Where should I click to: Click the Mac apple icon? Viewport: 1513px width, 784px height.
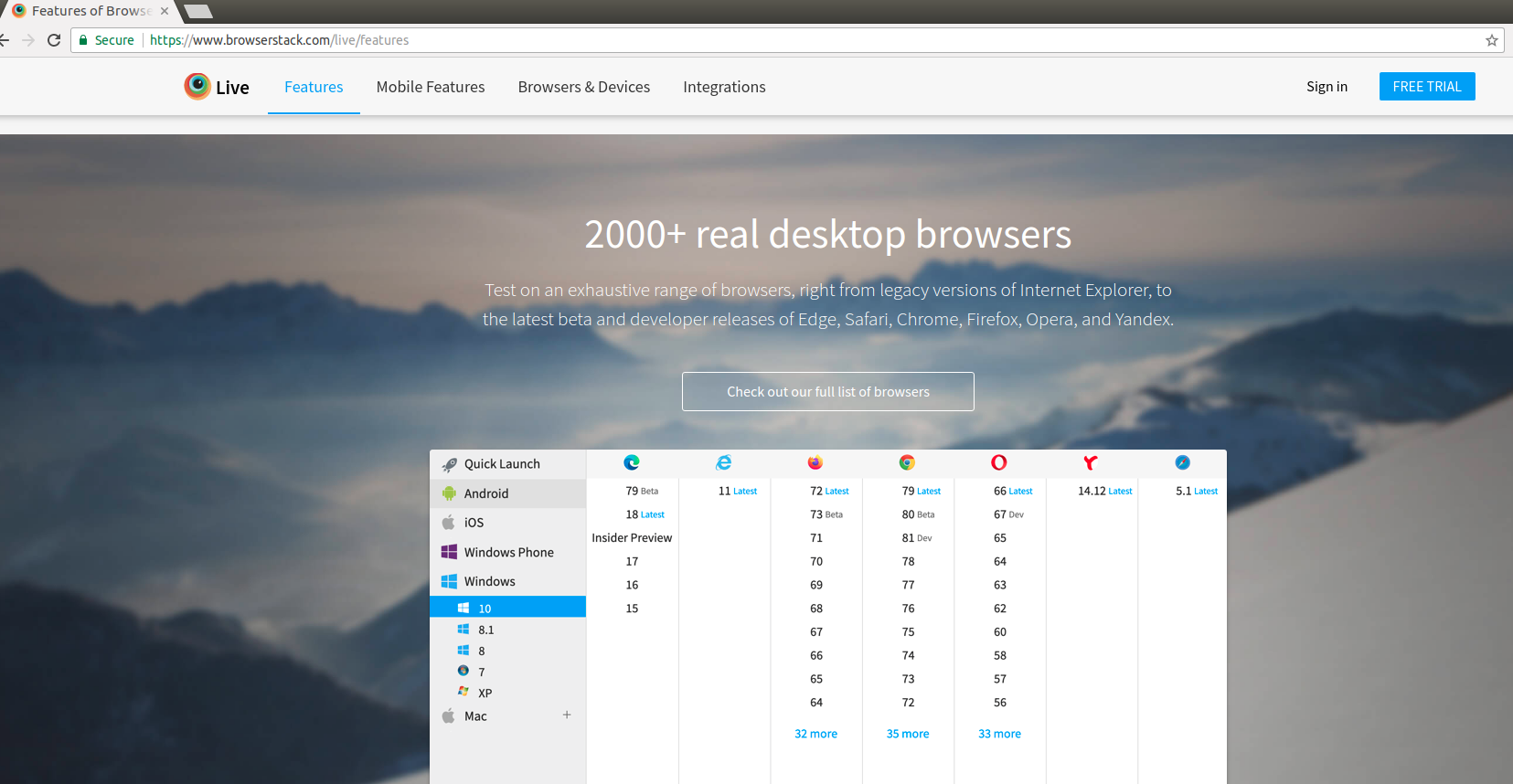(448, 716)
